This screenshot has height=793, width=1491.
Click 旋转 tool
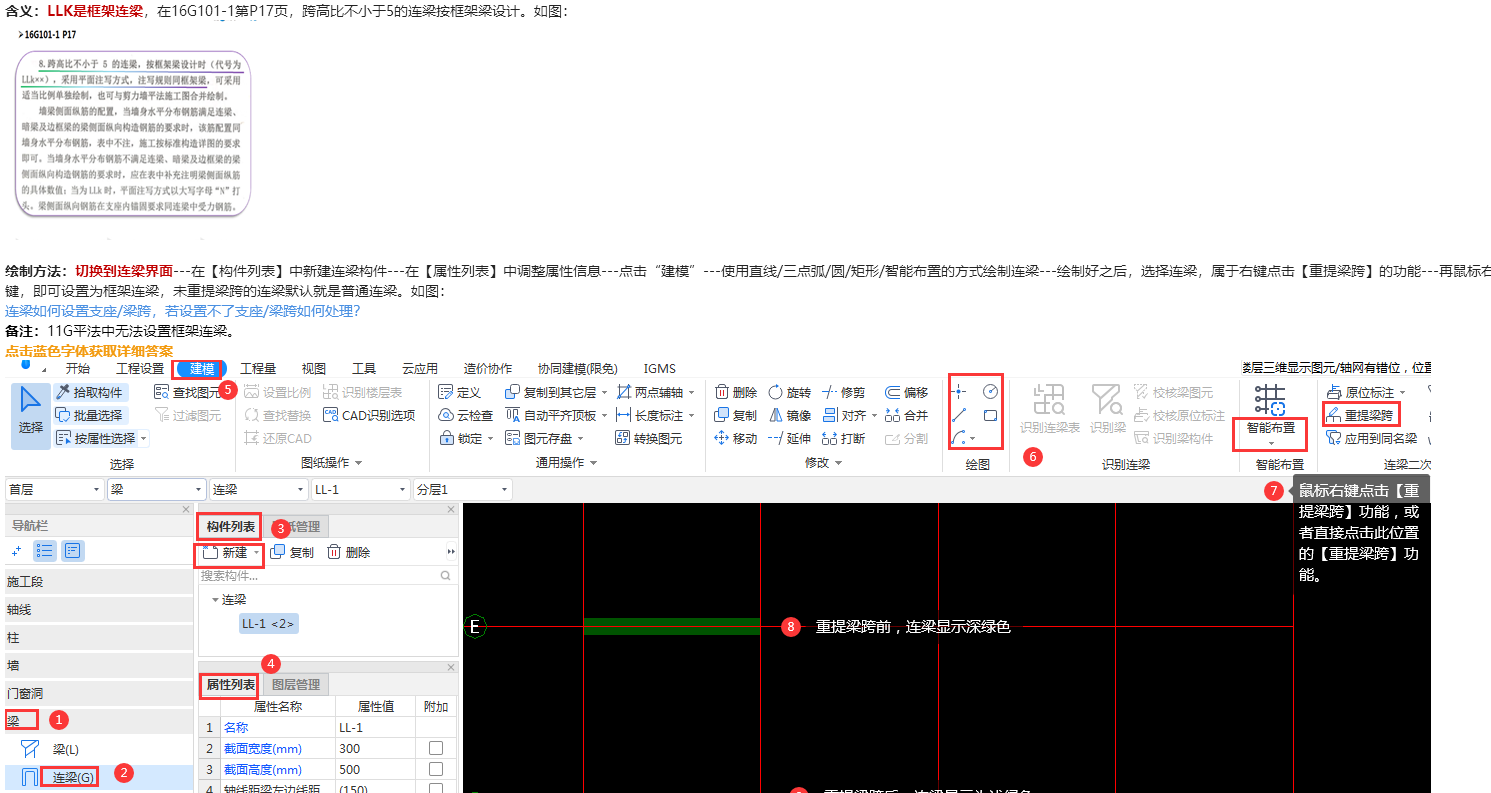coord(790,392)
